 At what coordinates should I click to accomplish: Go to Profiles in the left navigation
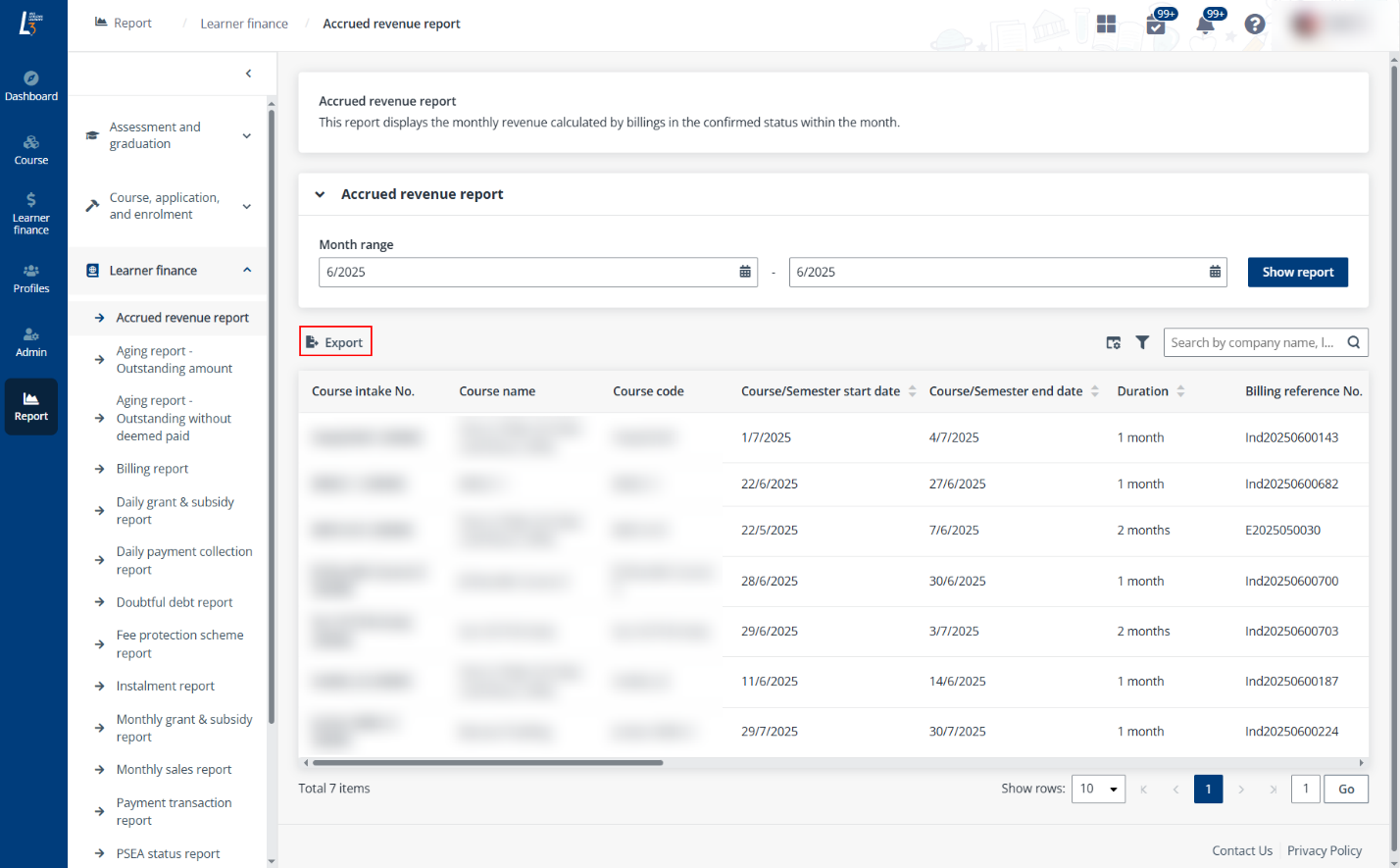point(31,278)
